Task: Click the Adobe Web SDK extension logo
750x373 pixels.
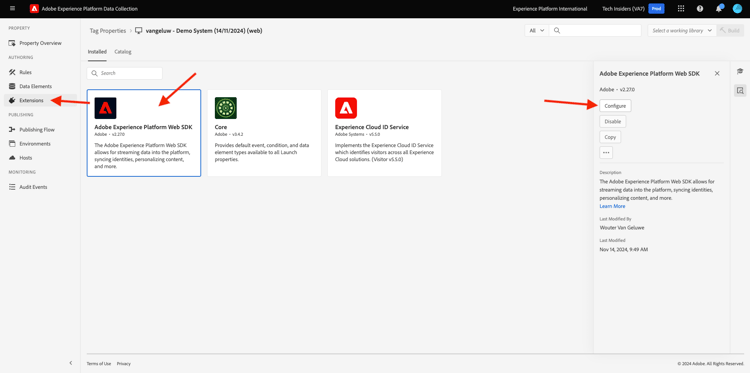Action: pyautogui.click(x=105, y=108)
